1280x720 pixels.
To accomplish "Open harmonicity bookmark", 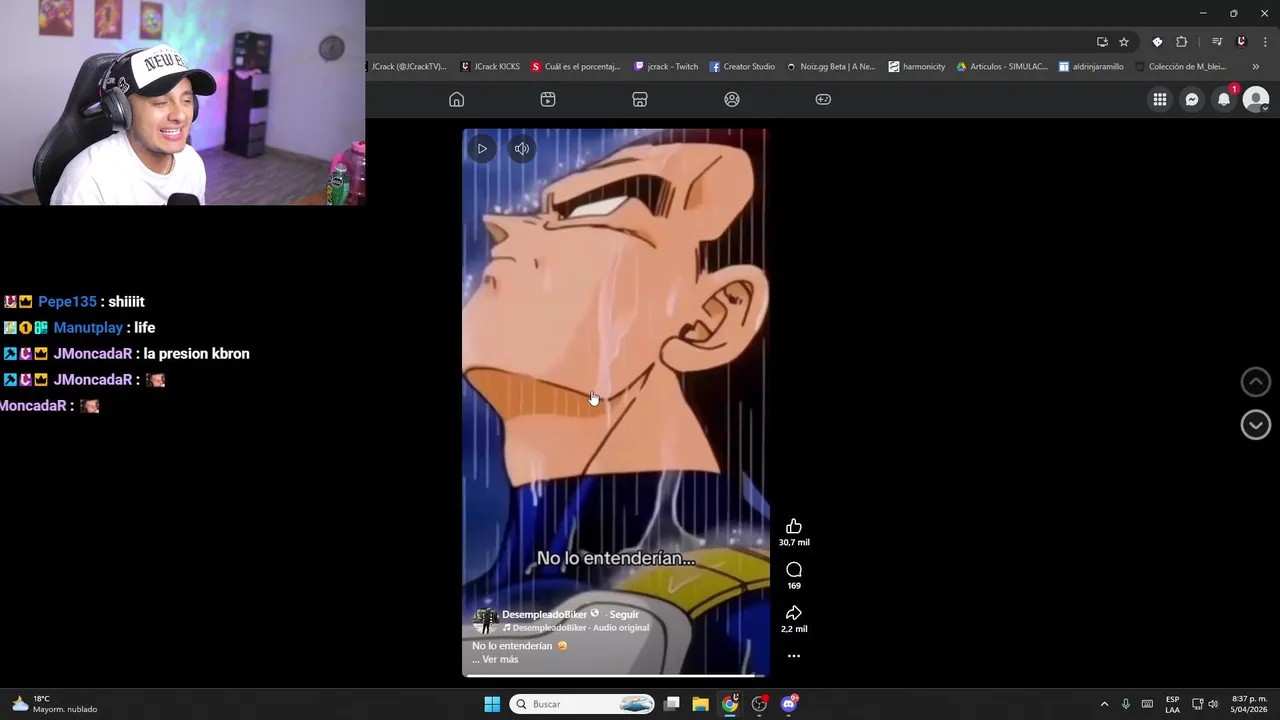I will [x=916, y=67].
